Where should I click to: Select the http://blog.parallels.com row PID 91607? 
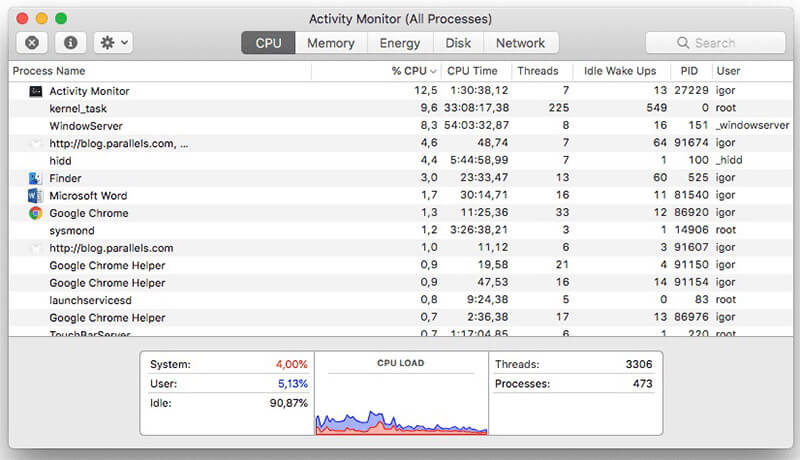(401, 248)
